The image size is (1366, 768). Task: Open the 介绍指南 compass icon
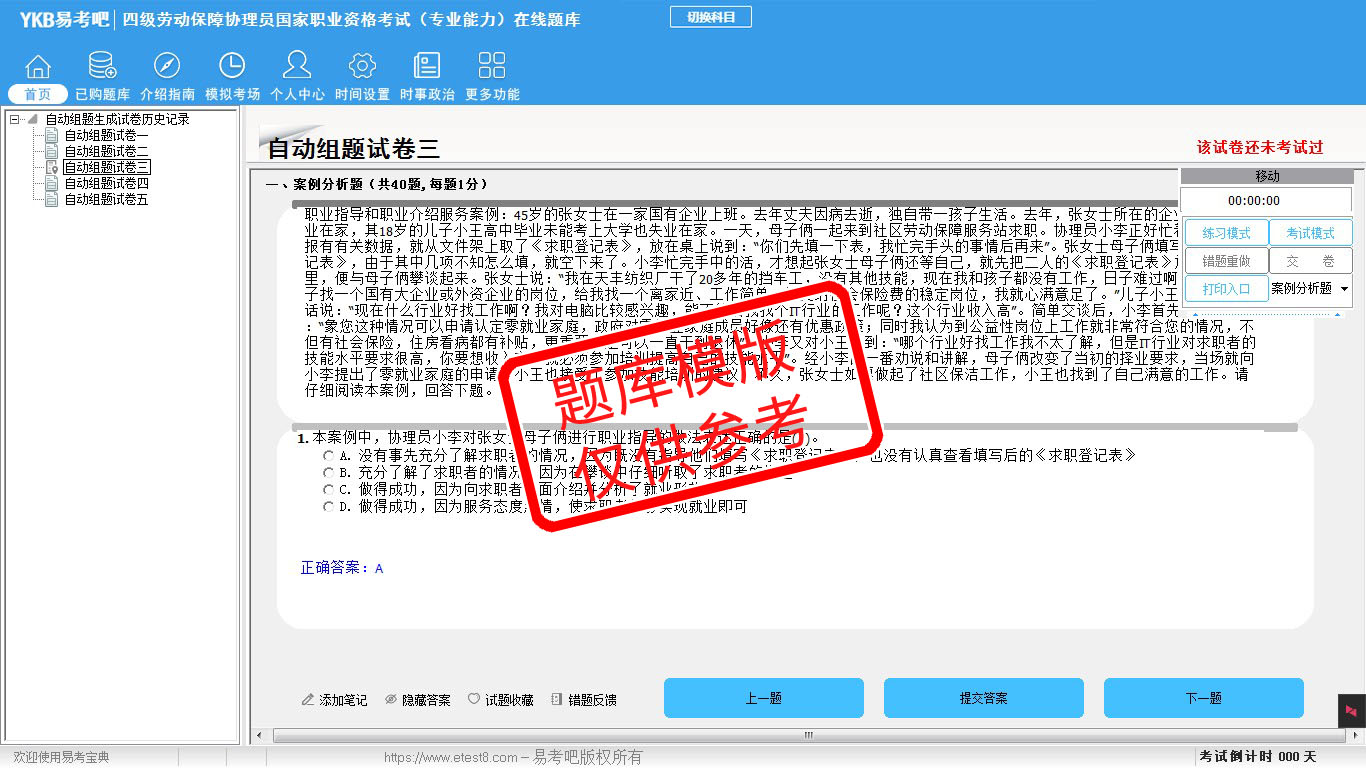pyautogui.click(x=167, y=67)
